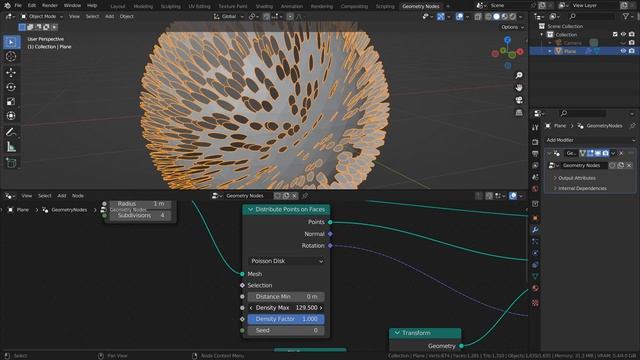The height and width of the screenshot is (360, 640).
Task: Toggle X-ray display in viewport header
Action: pyautogui.click(x=478, y=17)
